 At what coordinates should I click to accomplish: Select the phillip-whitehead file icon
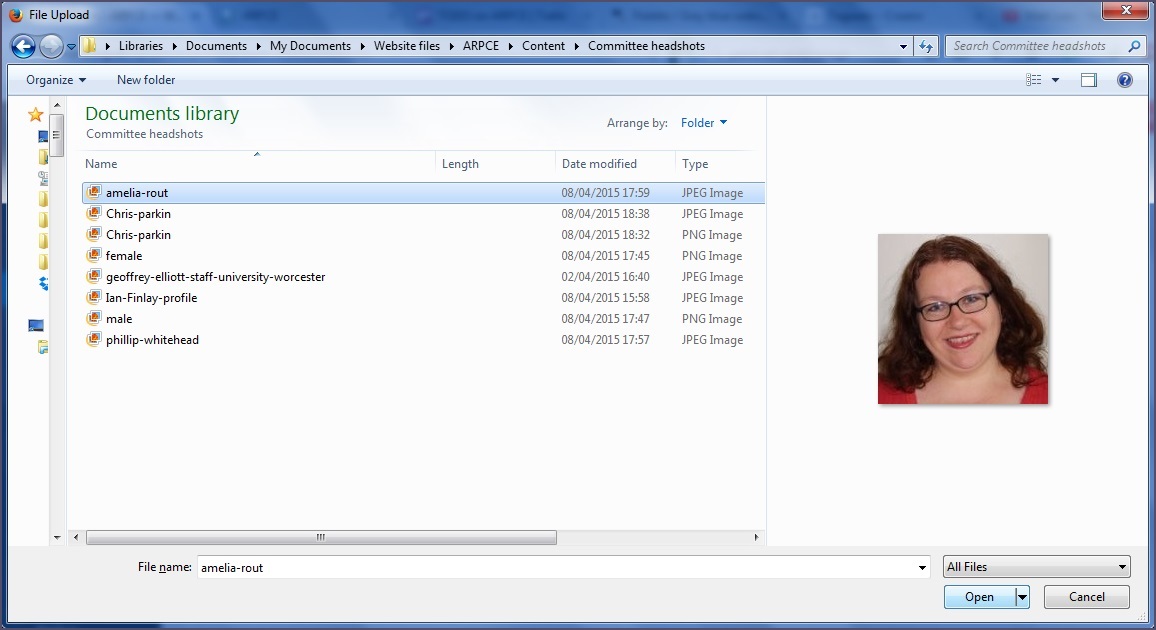[94, 340]
